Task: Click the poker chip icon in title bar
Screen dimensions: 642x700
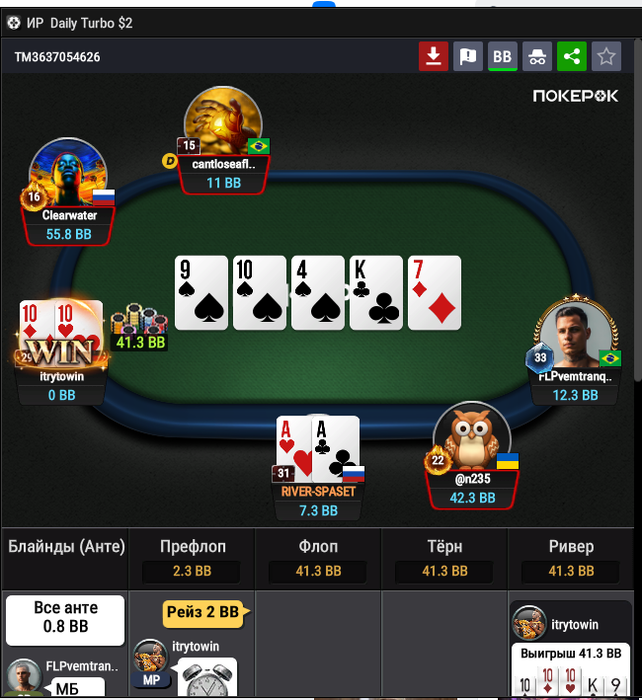Action: 14,22
